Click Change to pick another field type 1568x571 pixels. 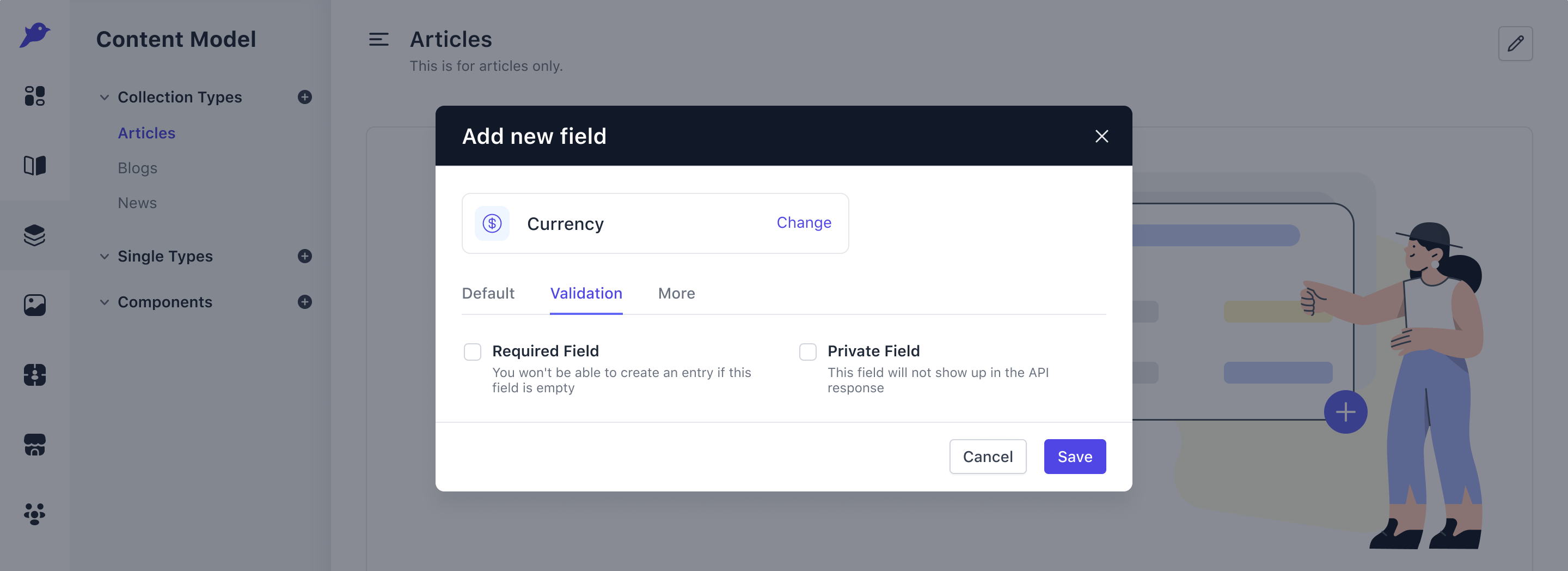804,222
